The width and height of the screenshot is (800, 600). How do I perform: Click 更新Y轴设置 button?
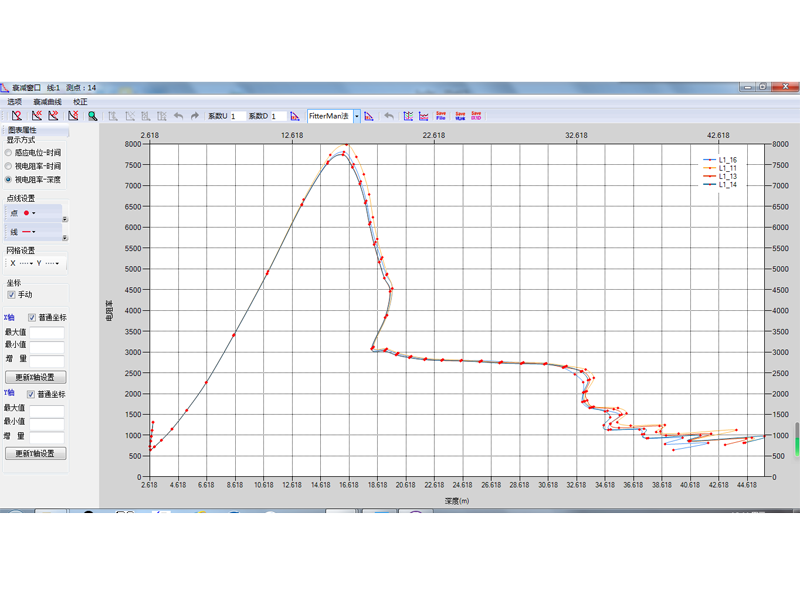click(x=35, y=454)
